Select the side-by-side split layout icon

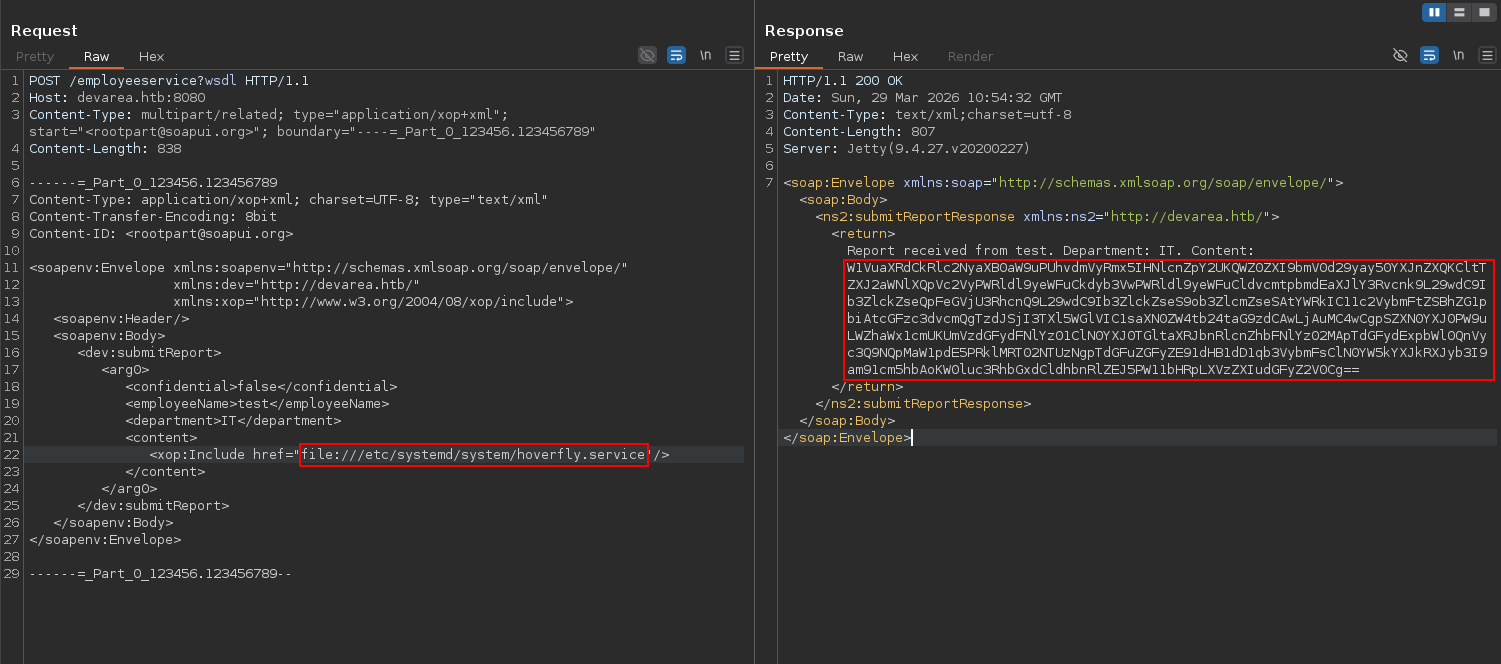click(1435, 12)
